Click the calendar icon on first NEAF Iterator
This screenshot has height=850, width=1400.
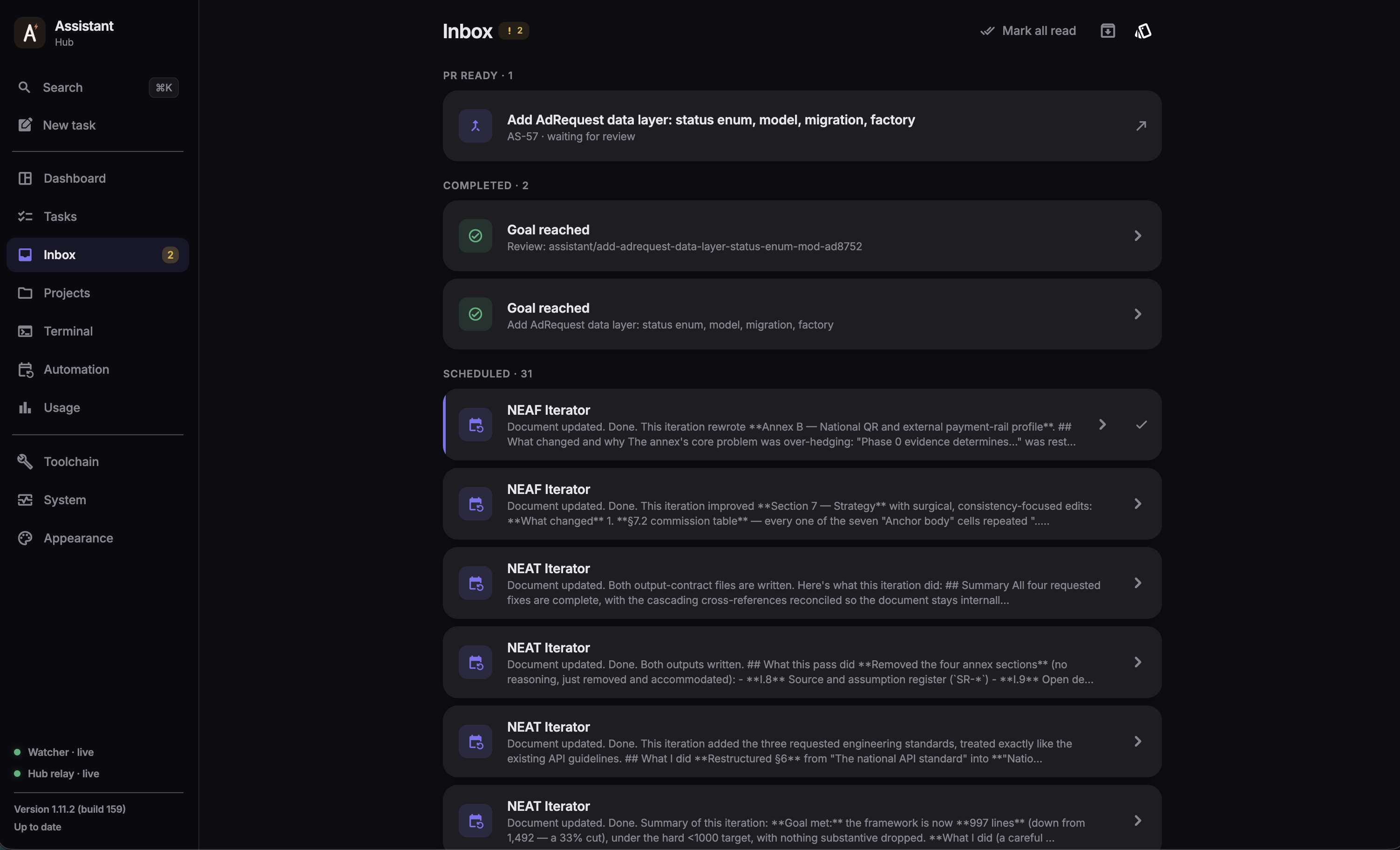click(x=475, y=425)
